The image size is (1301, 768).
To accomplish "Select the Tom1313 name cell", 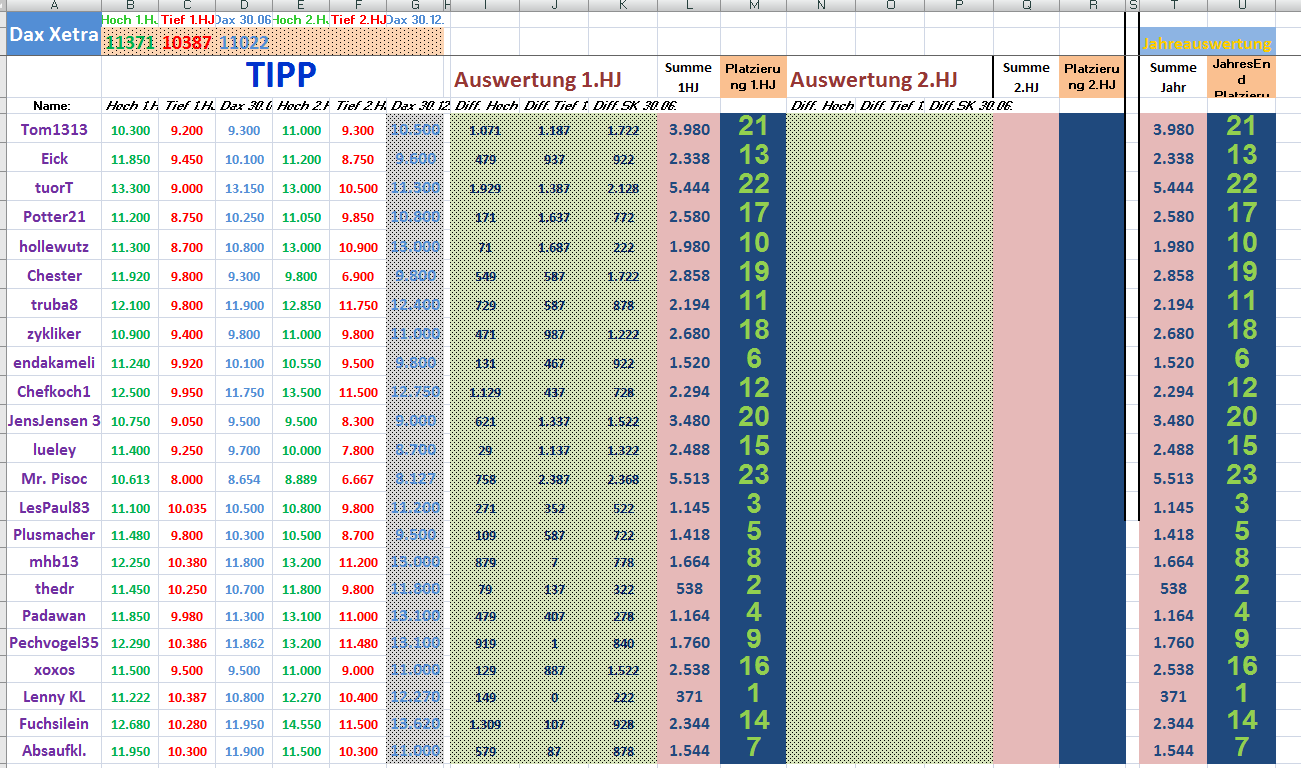I will click(x=53, y=129).
